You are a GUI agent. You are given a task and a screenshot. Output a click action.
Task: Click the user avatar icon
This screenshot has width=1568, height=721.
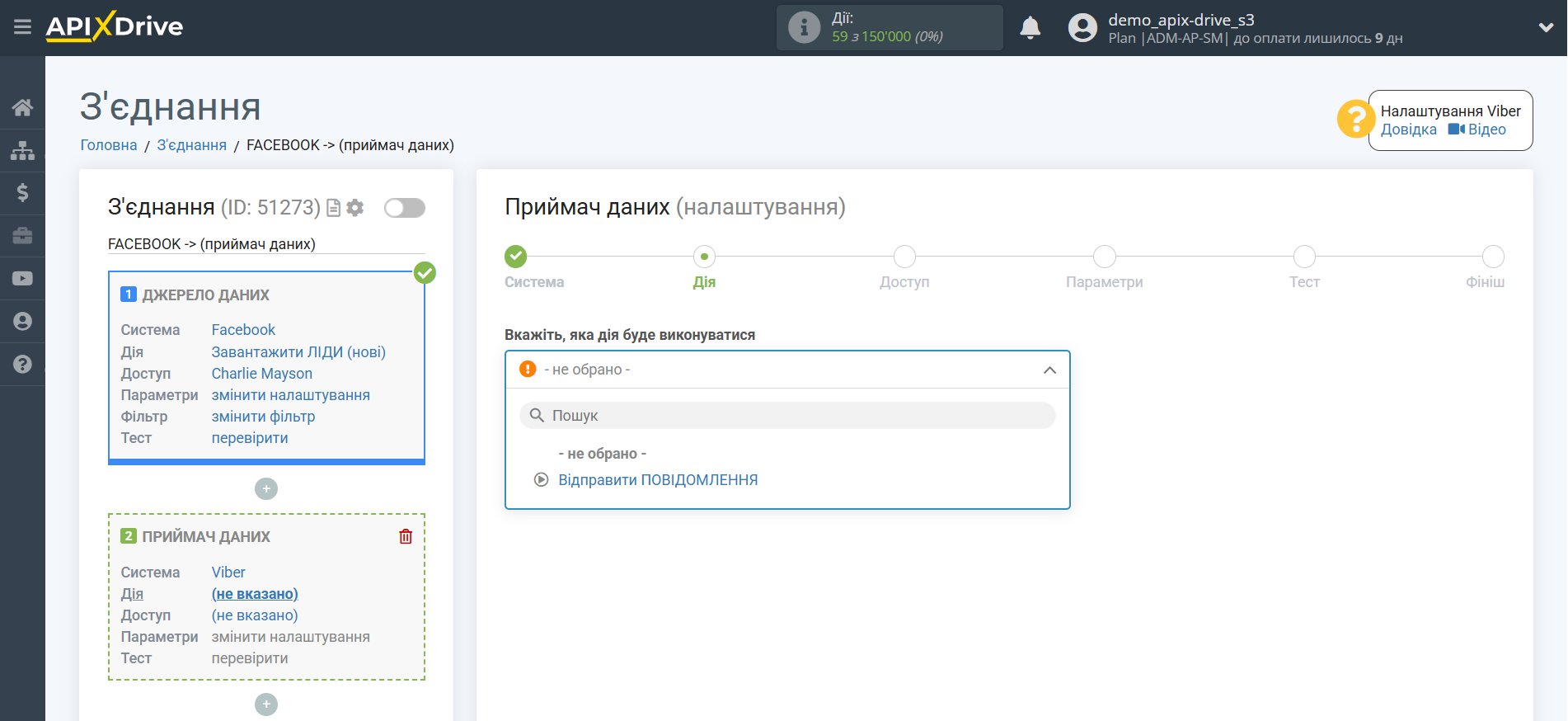pos(1082,28)
